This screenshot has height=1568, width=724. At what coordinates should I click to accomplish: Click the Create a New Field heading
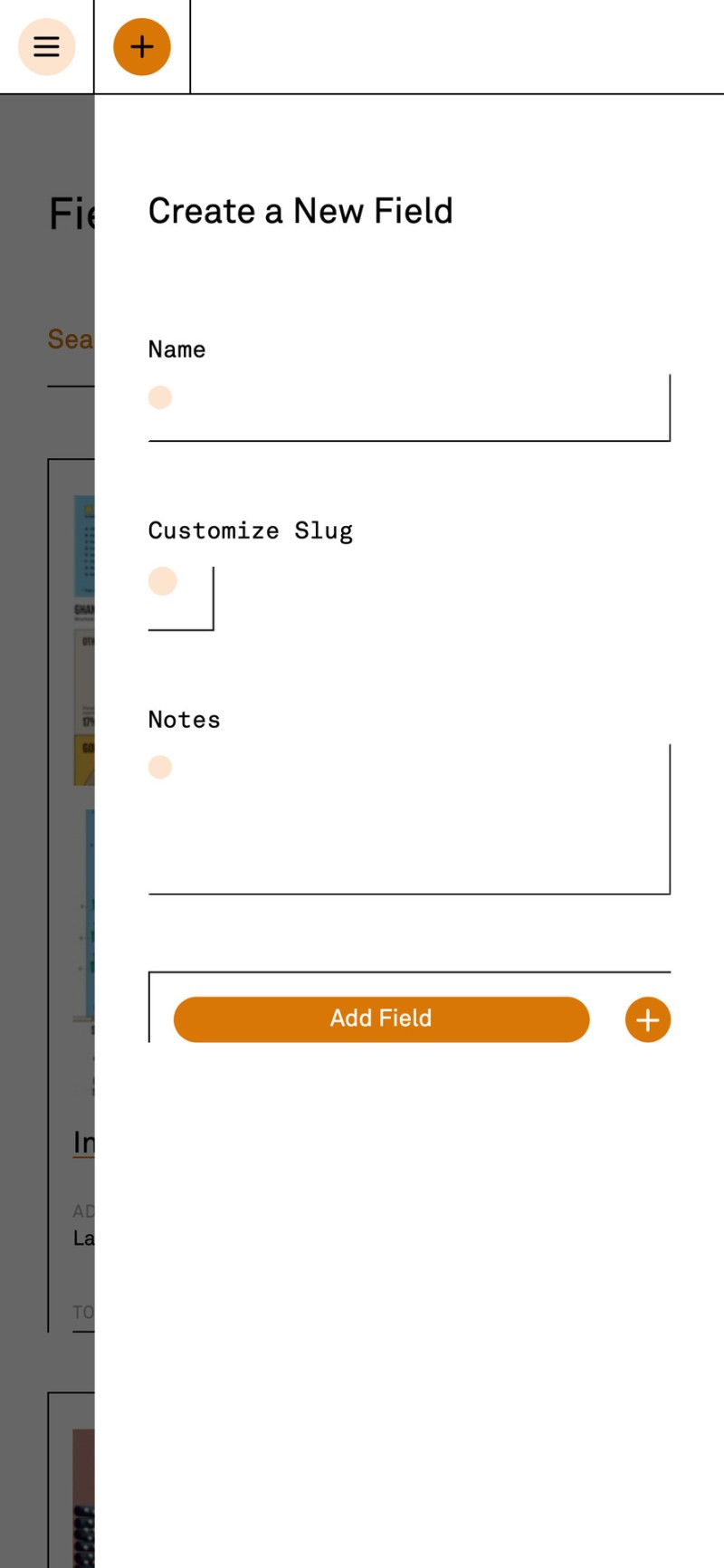(x=300, y=211)
